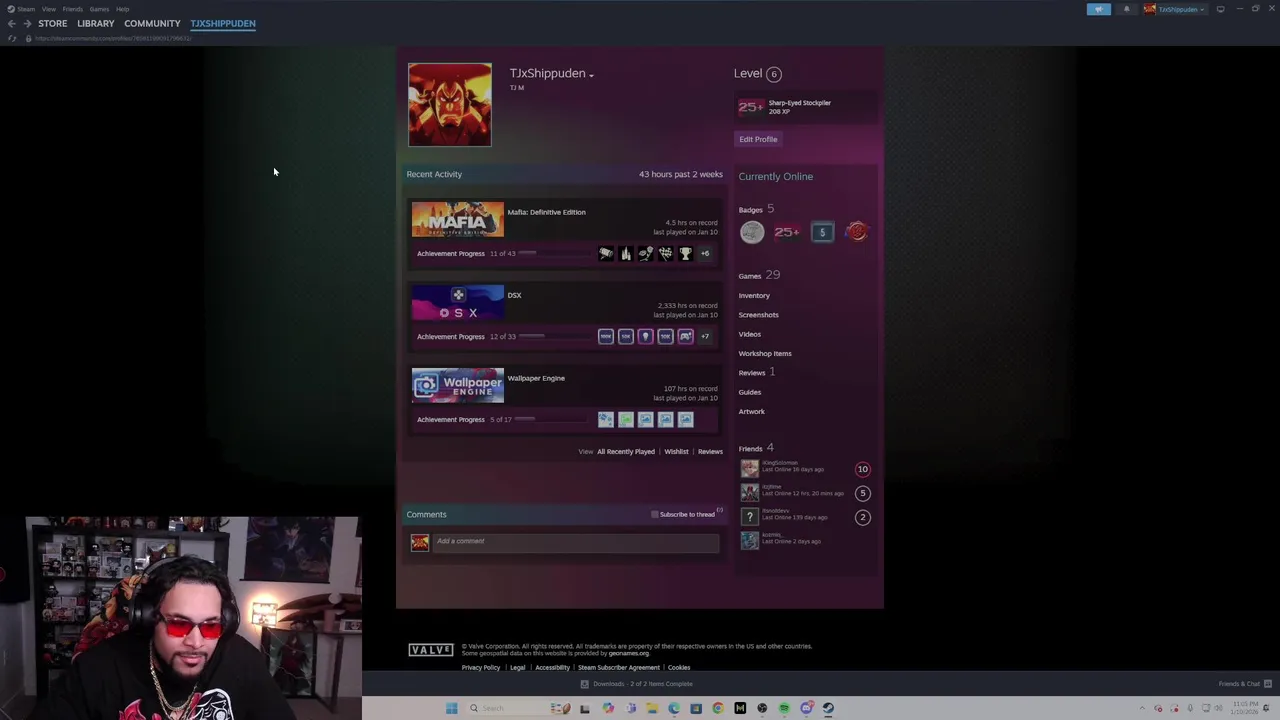Open the red circular badge icon
This screenshot has width=1280, height=720.
tap(857, 233)
